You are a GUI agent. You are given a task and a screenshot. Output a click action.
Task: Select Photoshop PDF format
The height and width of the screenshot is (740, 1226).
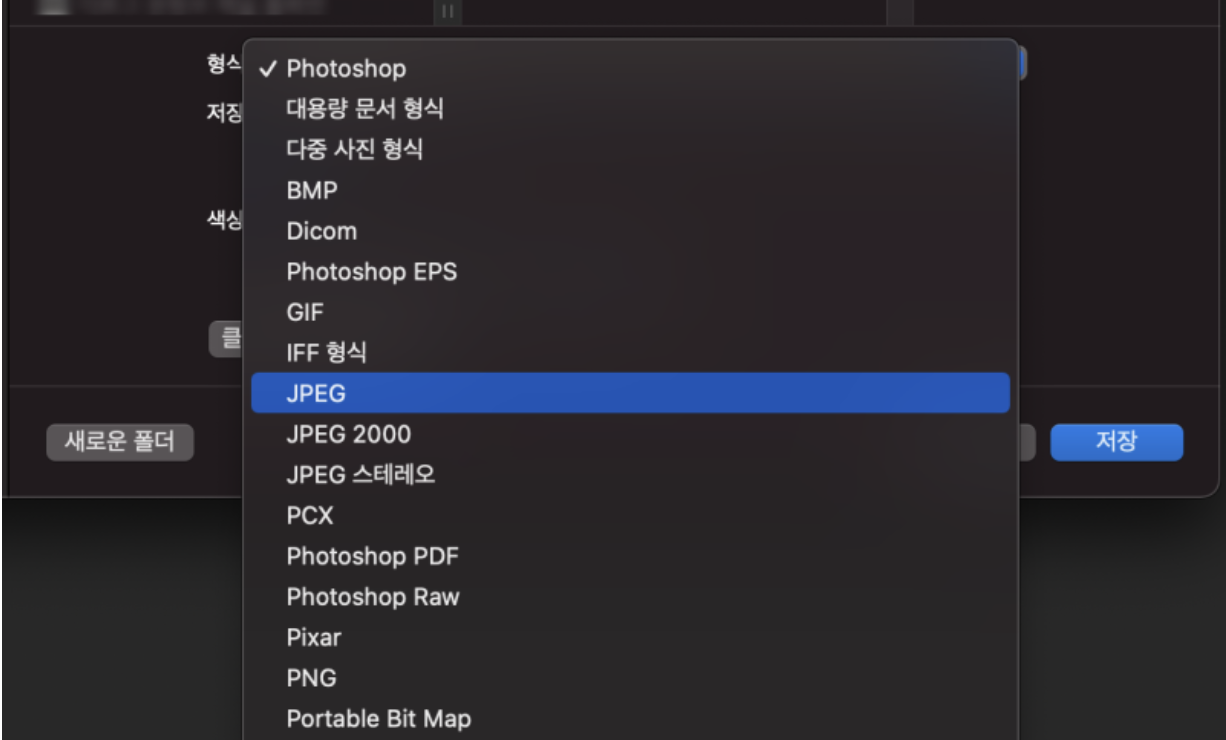(x=372, y=556)
